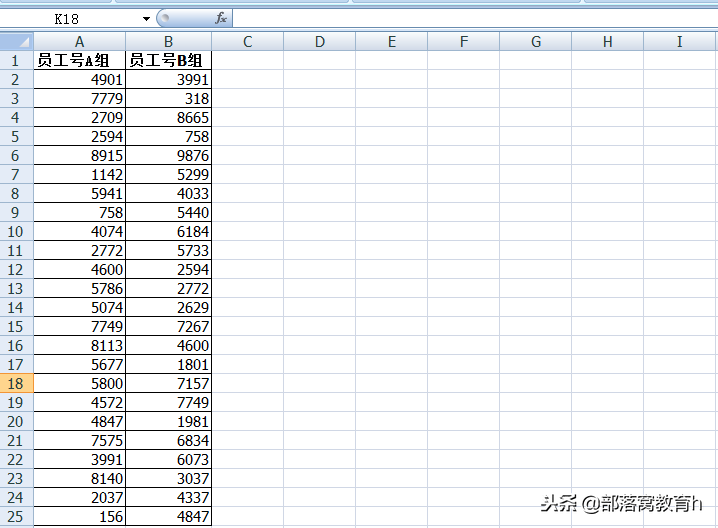Click cell containing 2709

[80, 118]
